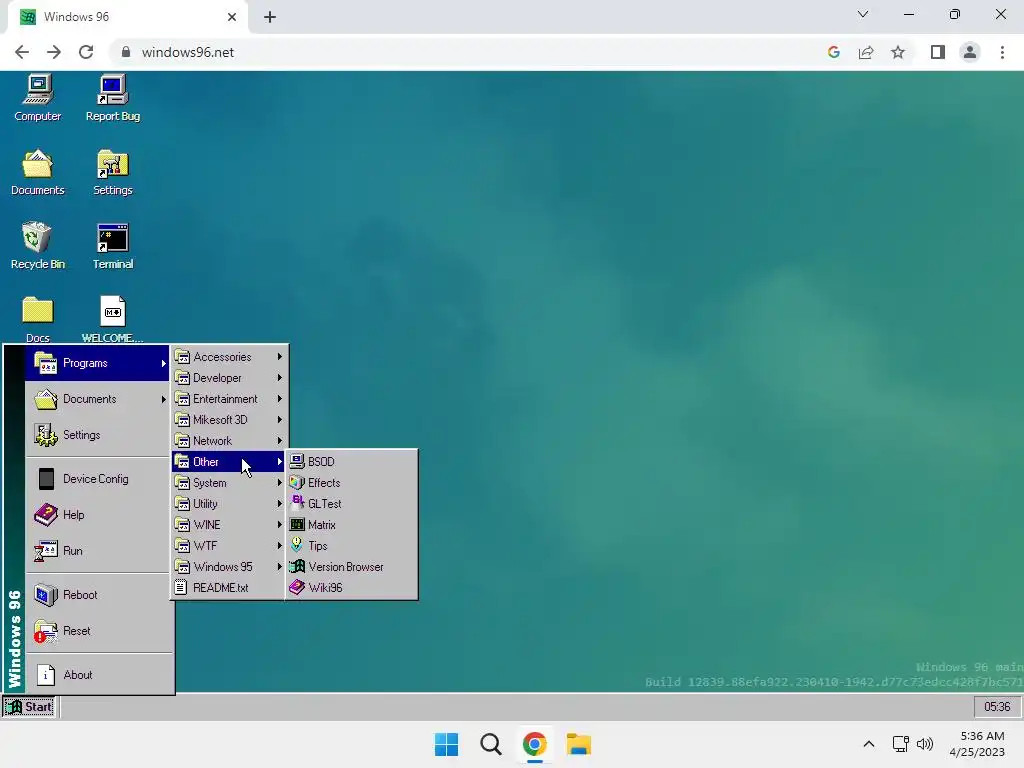Expand the Developer program folder
The height and width of the screenshot is (768, 1024).
click(229, 377)
